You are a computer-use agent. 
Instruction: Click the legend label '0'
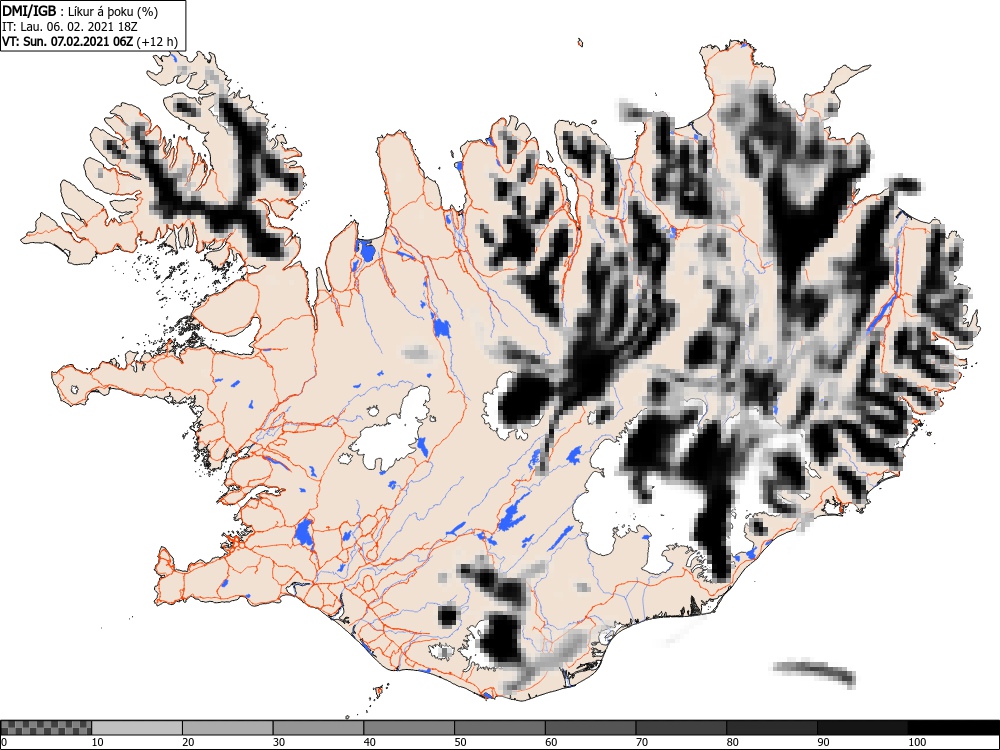tap(4, 742)
